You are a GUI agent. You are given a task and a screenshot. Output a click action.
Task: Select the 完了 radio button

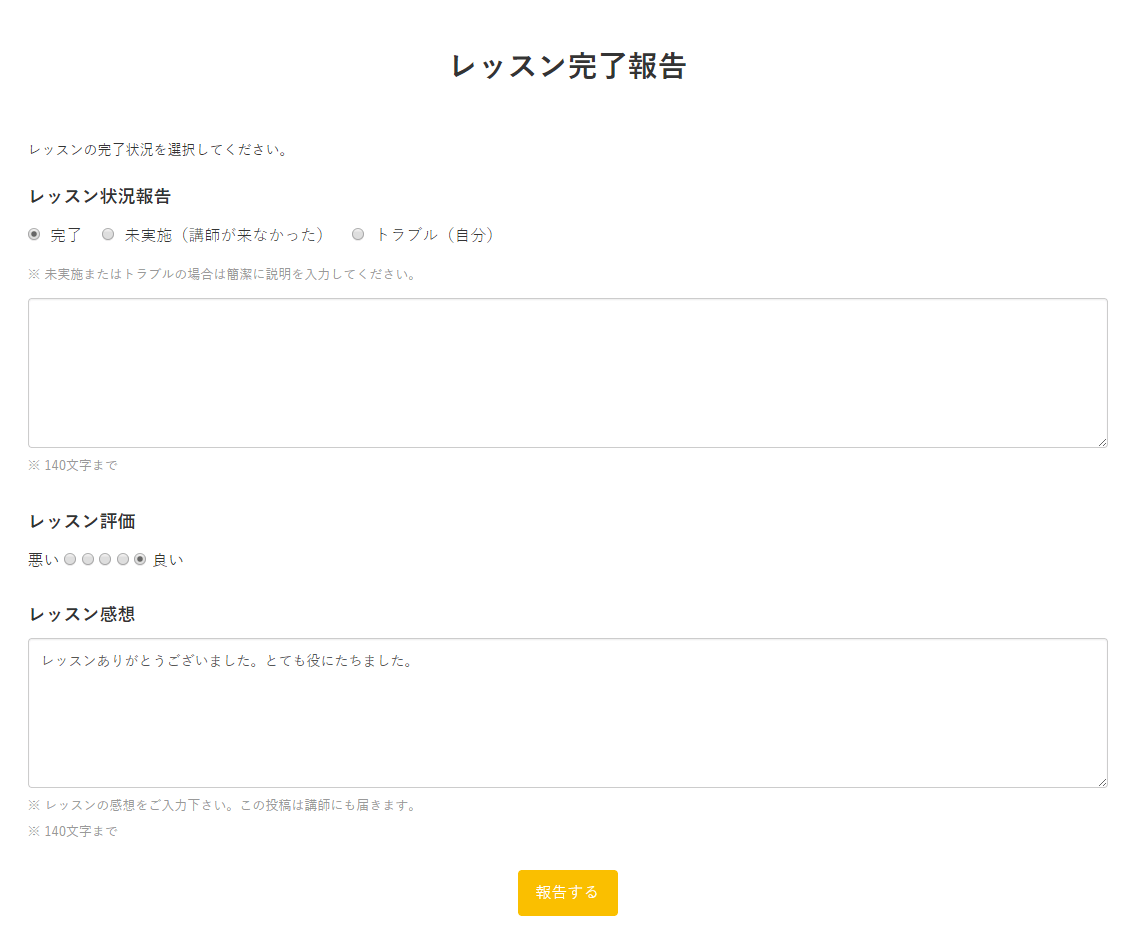click(x=34, y=234)
